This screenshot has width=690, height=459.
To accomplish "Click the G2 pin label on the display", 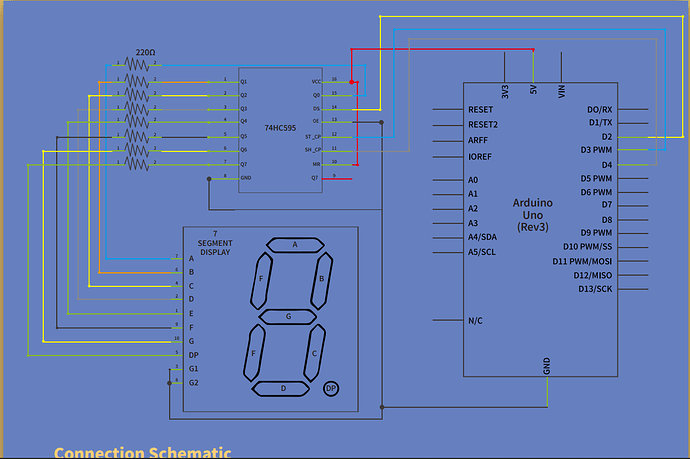I will (194, 383).
